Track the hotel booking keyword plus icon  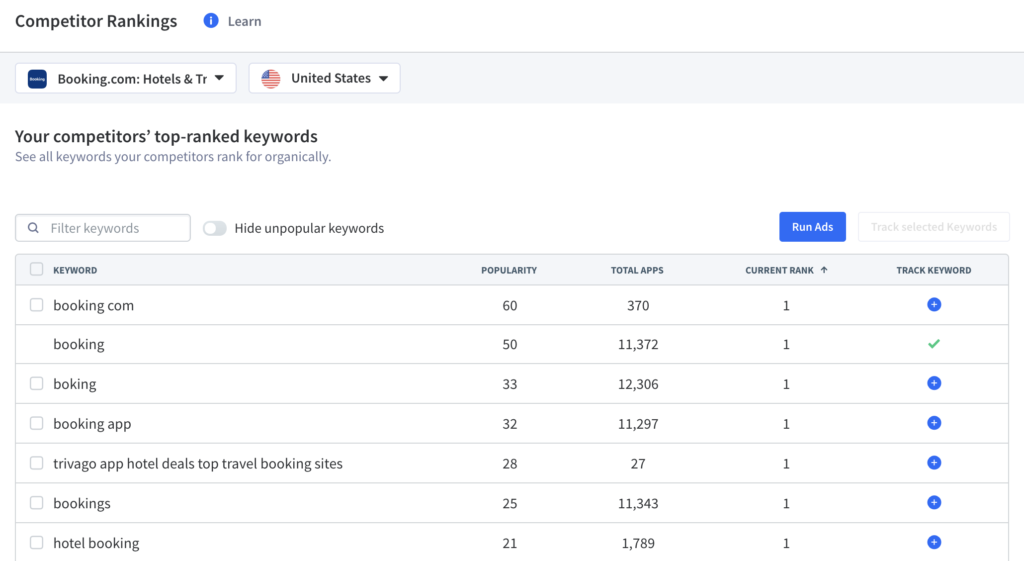934,542
